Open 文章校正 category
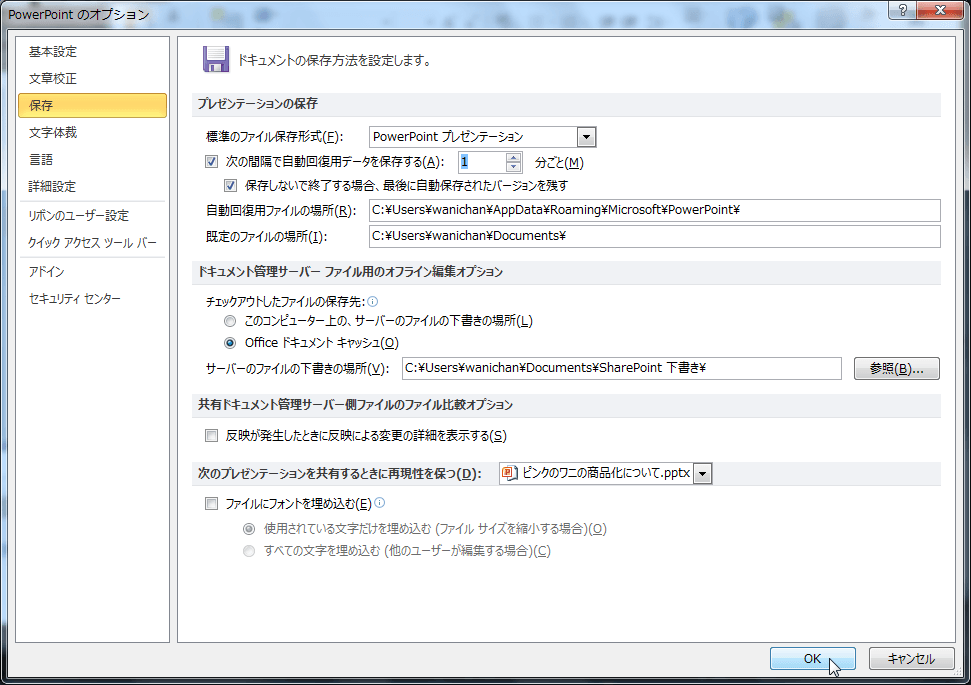Image resolution: width=971 pixels, height=685 pixels. pos(92,79)
